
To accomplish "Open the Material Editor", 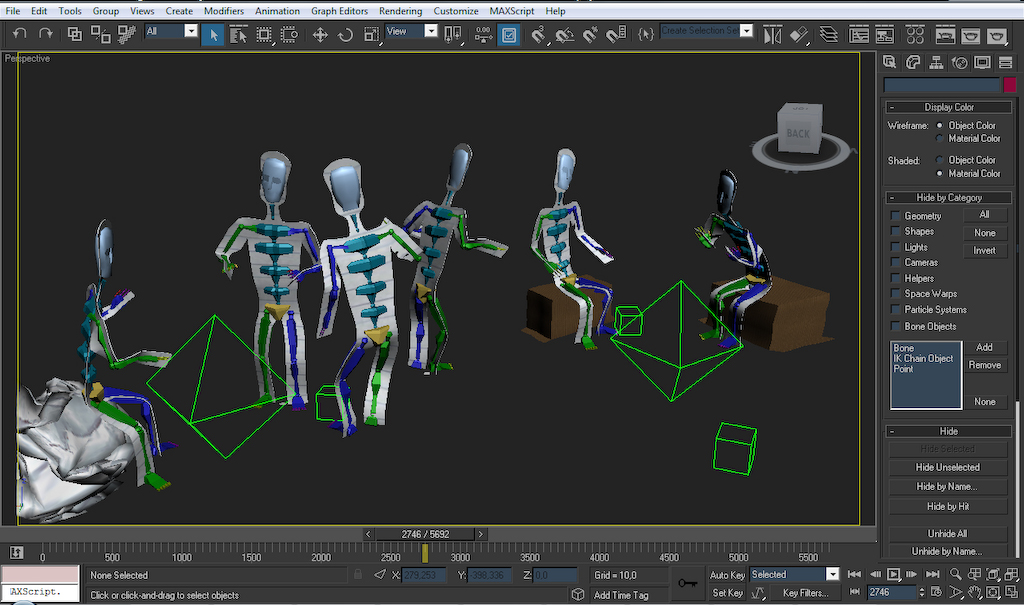I will click(915, 34).
